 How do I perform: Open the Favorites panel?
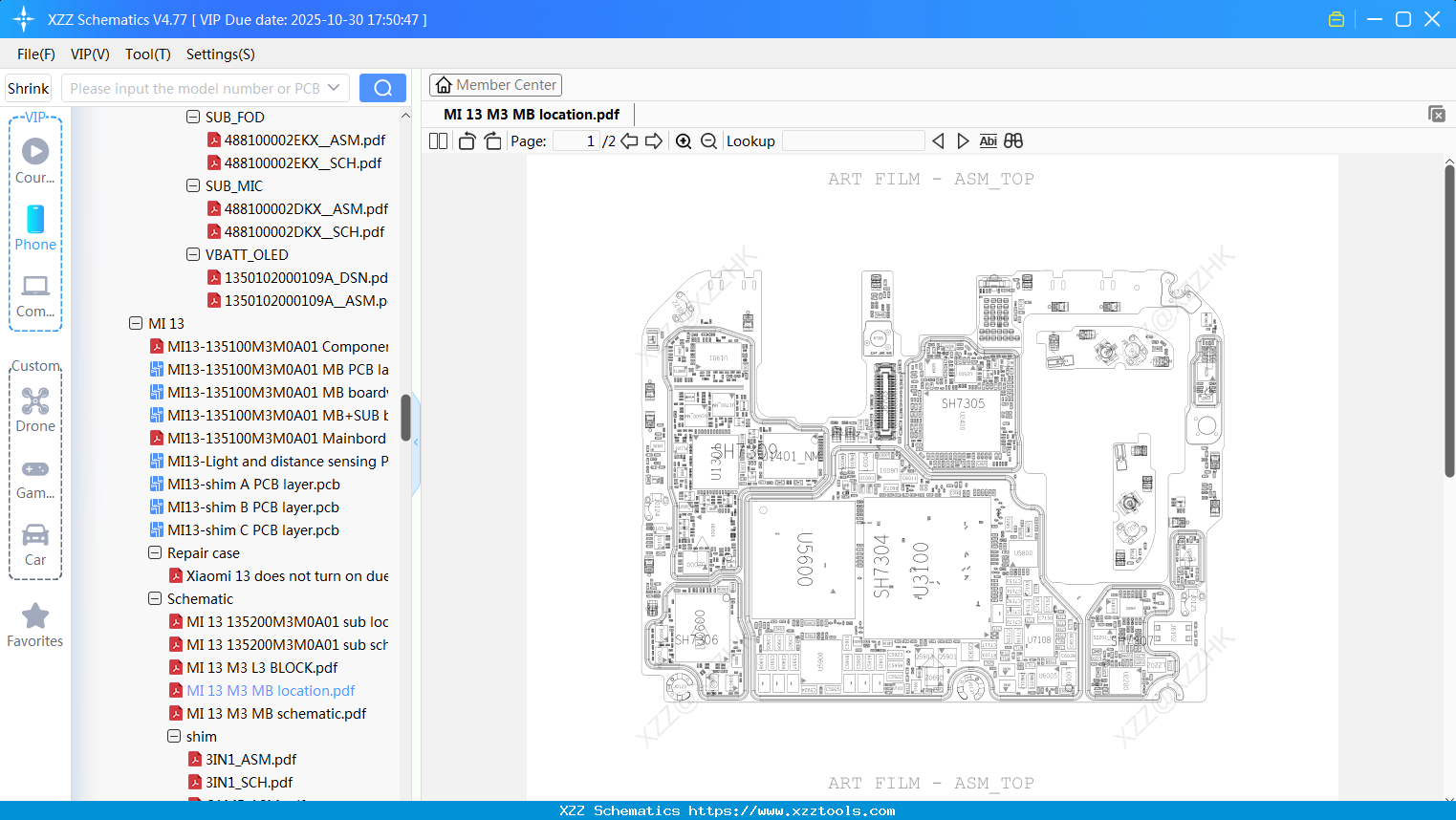[x=34, y=624]
